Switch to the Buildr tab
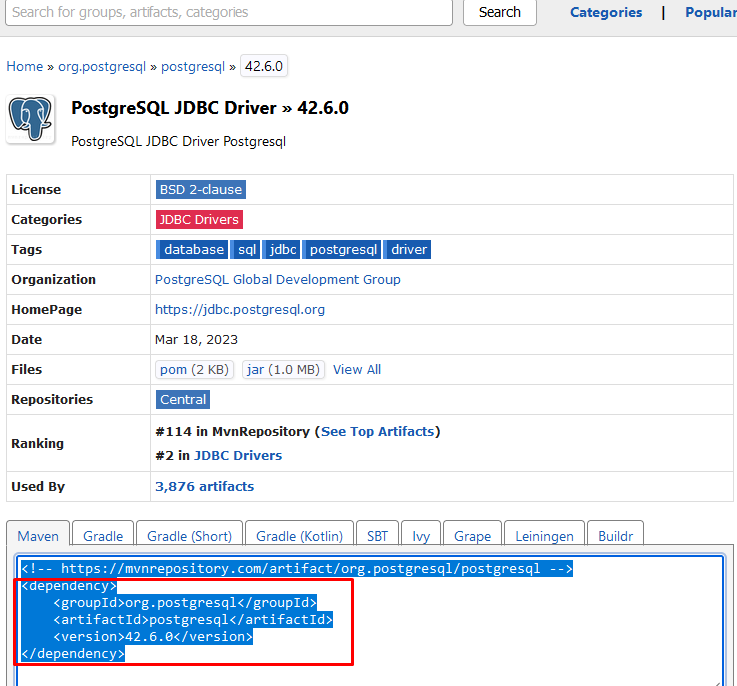737x686 pixels. pos(616,536)
